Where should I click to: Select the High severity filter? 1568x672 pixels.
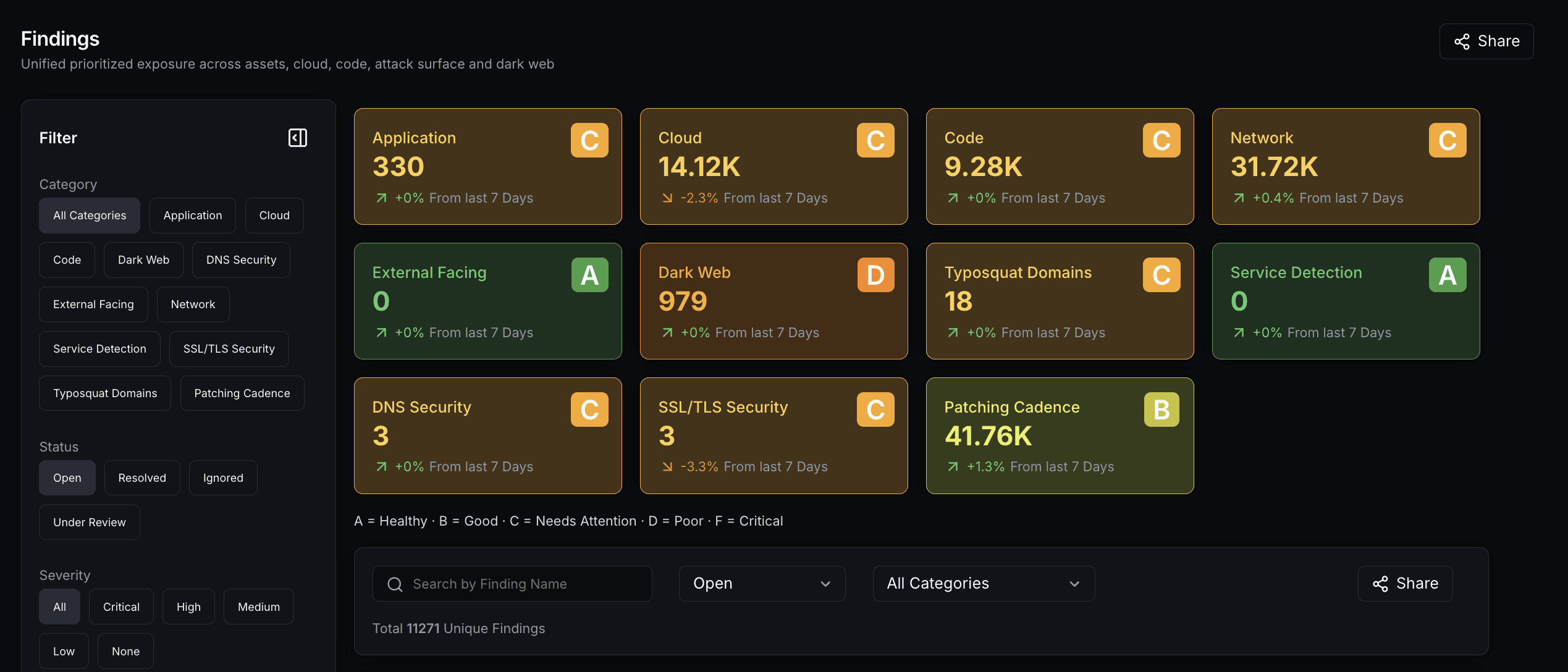[188, 607]
